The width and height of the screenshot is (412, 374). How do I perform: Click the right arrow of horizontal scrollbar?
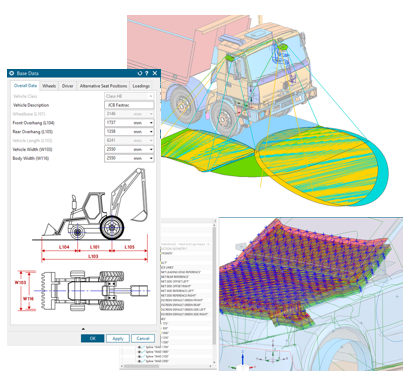point(210,366)
